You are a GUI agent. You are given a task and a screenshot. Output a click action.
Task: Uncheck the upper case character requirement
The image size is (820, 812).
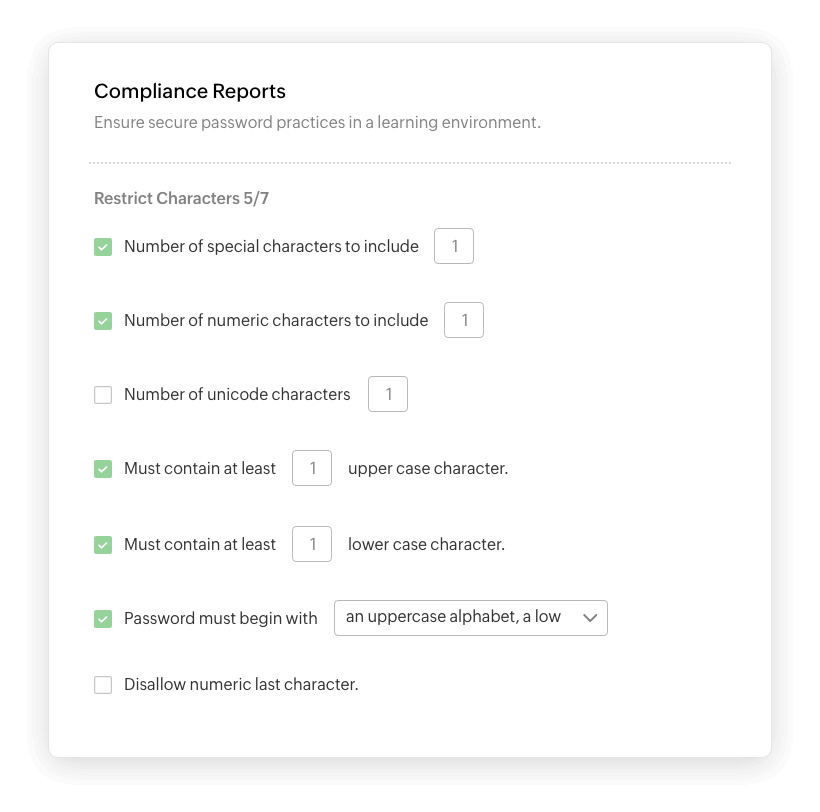click(102, 468)
